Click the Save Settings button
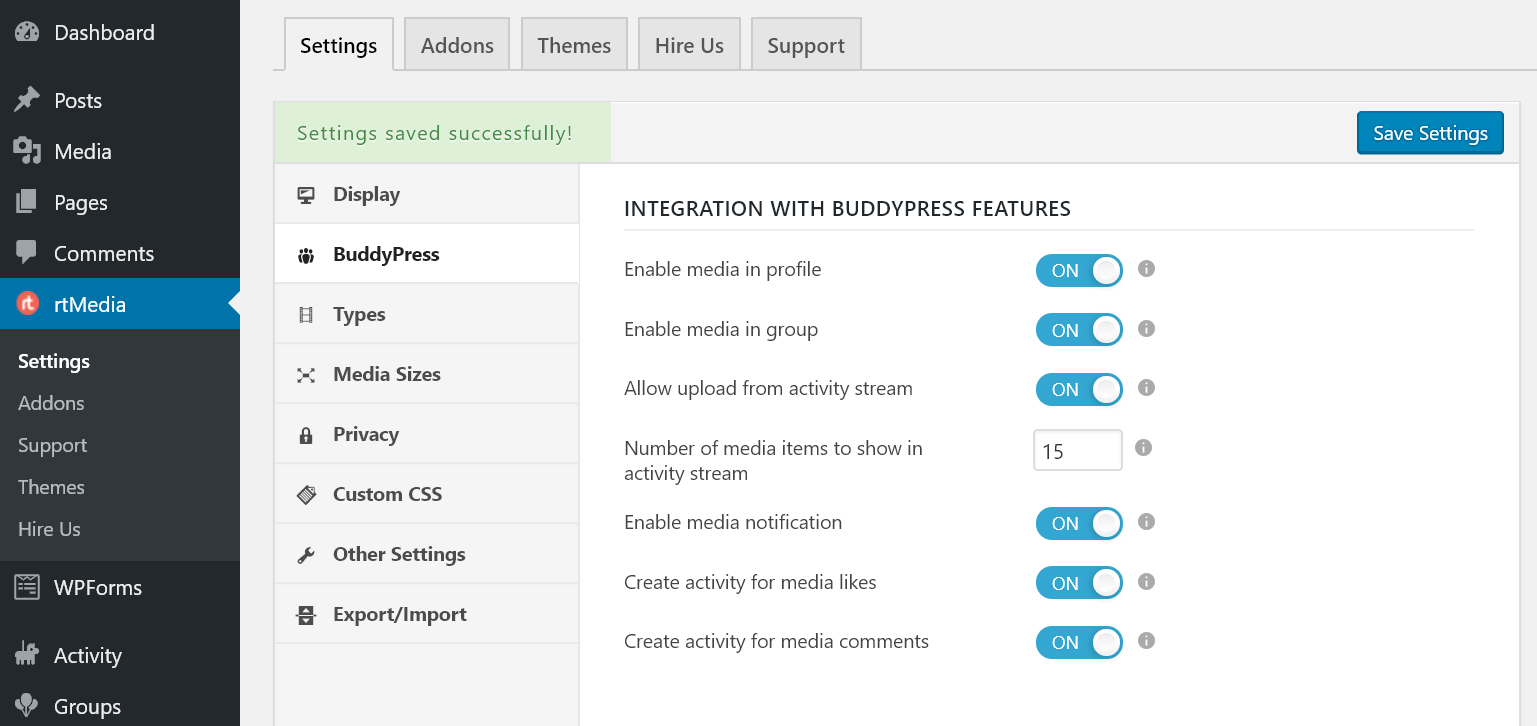This screenshot has height=726, width=1537. tap(1429, 132)
